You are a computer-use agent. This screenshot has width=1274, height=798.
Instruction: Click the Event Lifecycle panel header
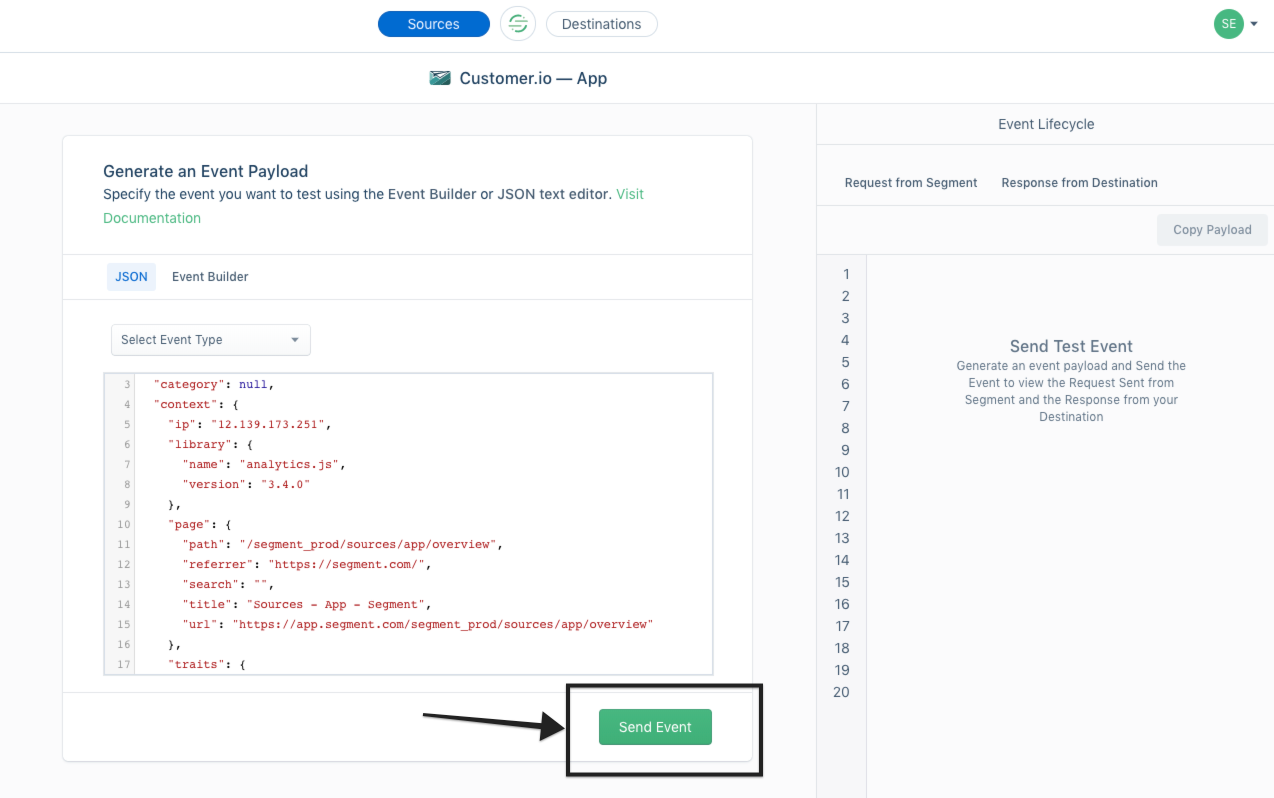(x=1046, y=124)
